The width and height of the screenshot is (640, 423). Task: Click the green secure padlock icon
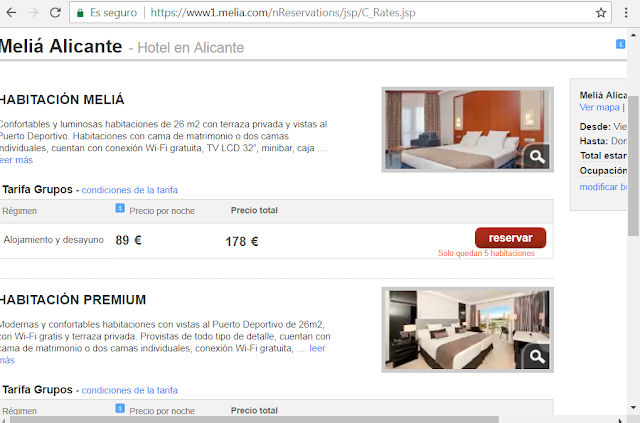(x=80, y=13)
